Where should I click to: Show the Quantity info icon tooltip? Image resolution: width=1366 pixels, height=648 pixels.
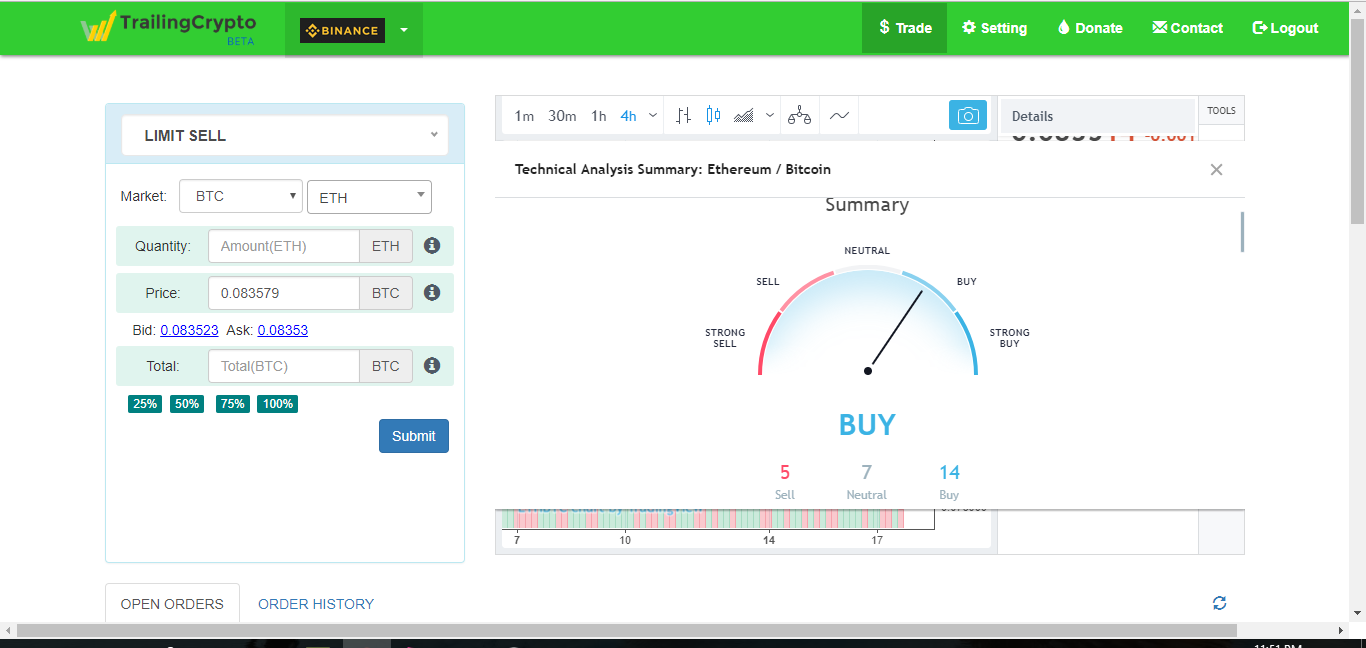432,245
